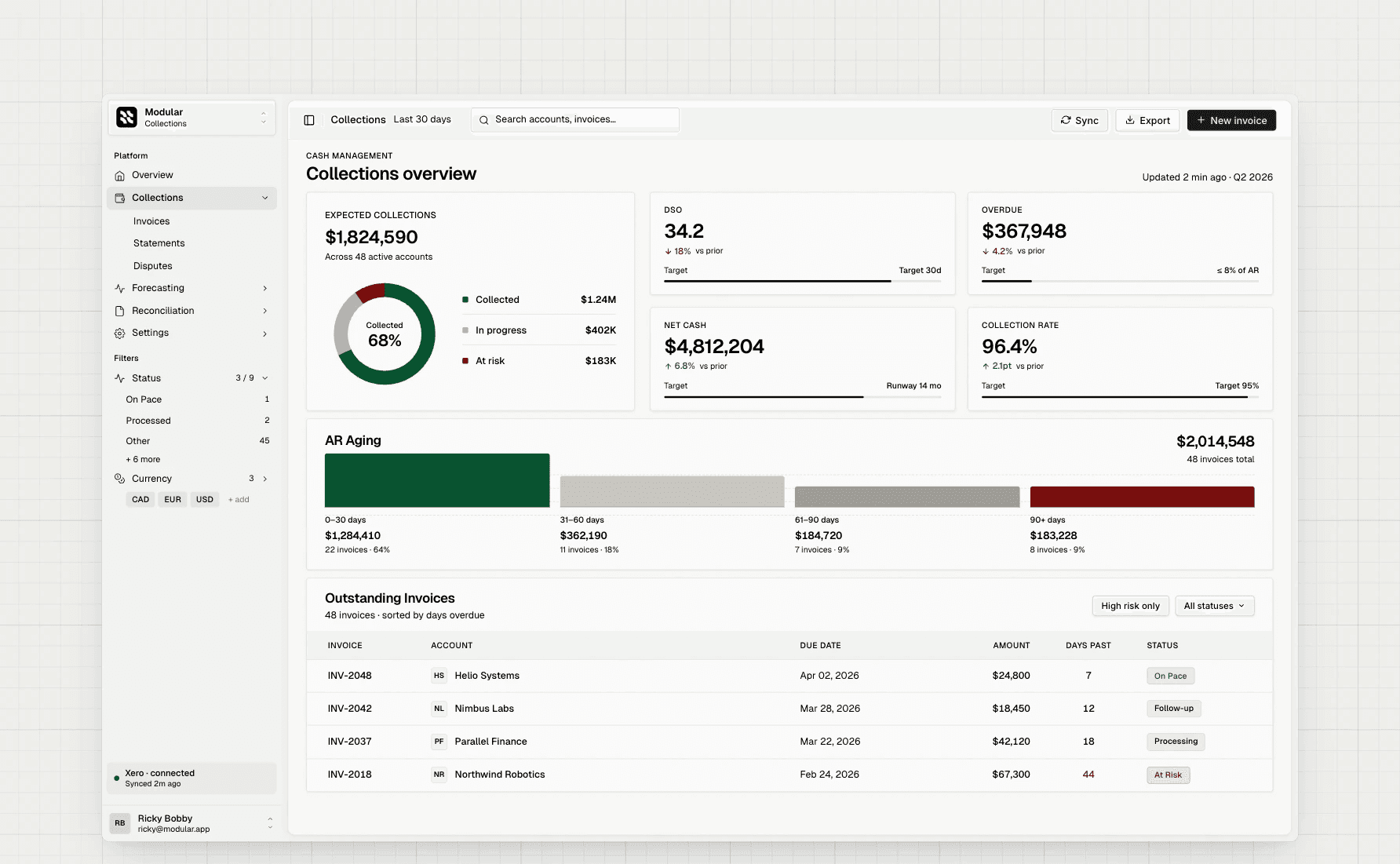Click the Sync button
Screen dimensions: 1400x864
(x=1080, y=120)
